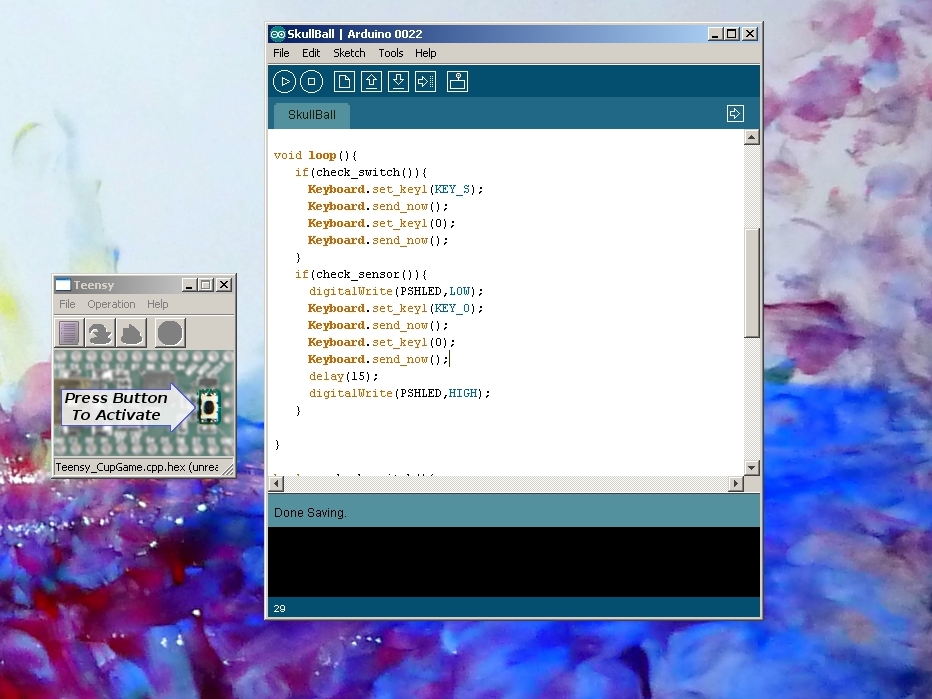Minimize the Arduino window

tap(715, 34)
